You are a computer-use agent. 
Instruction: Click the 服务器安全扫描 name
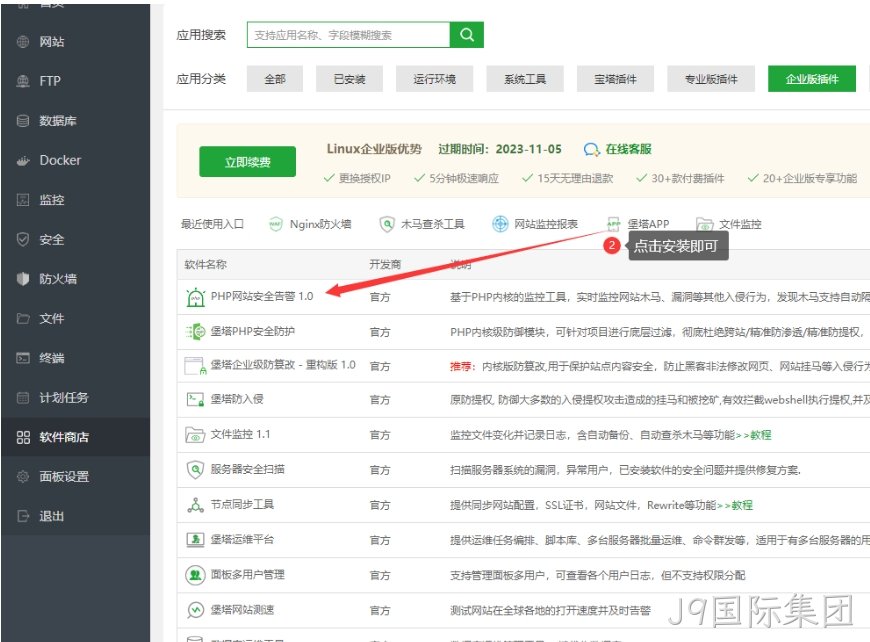[x=247, y=469]
